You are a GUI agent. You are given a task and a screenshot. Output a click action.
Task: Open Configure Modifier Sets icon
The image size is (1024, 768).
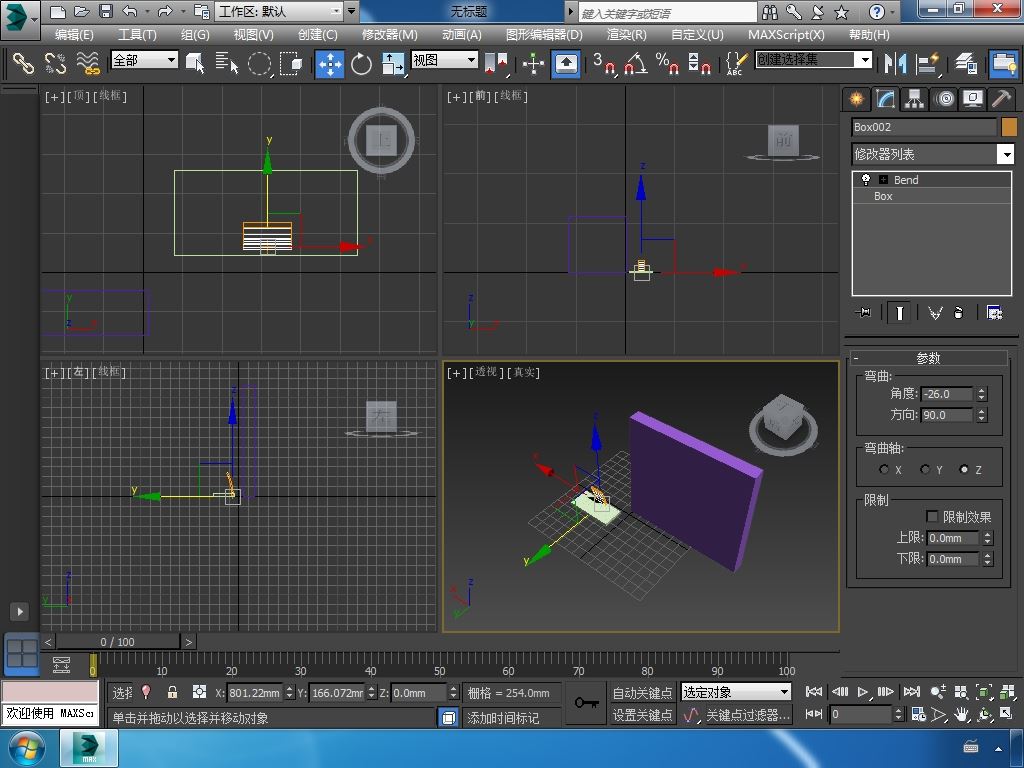[994, 313]
